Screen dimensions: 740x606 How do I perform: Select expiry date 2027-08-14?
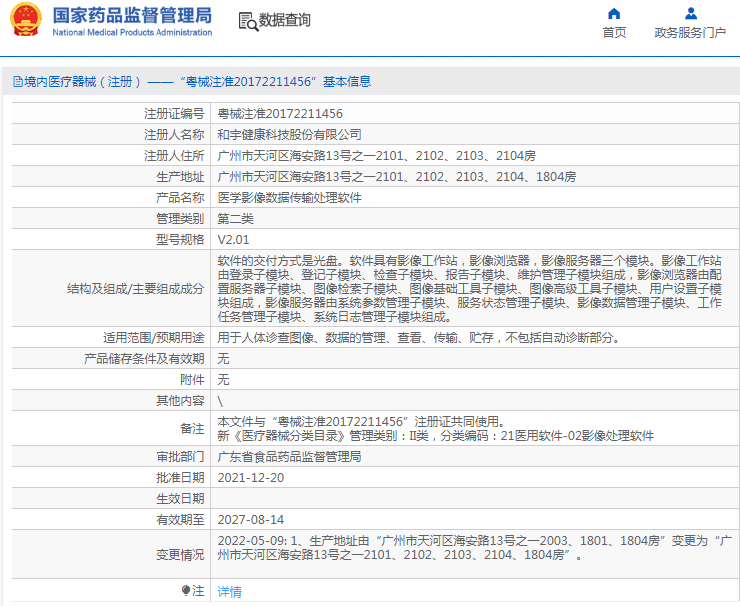coord(251,520)
